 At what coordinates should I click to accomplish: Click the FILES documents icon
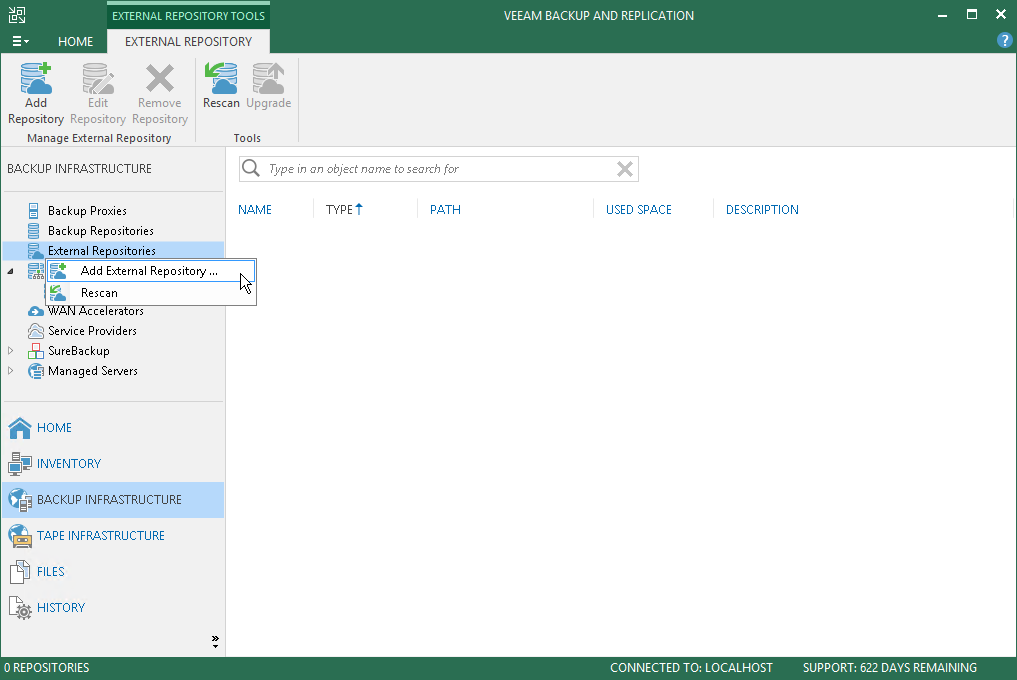pyautogui.click(x=19, y=572)
